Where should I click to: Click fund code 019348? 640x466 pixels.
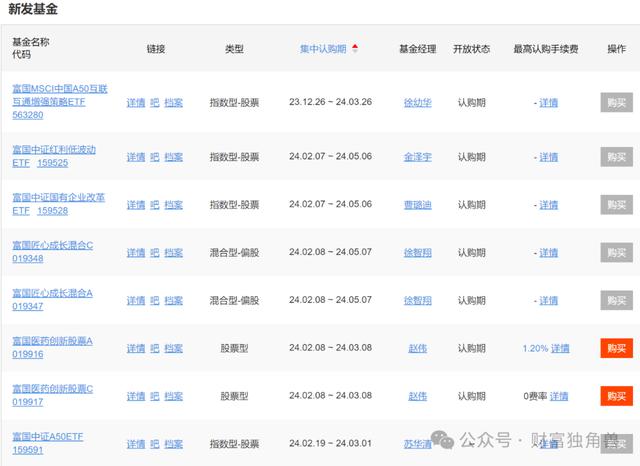point(28,258)
